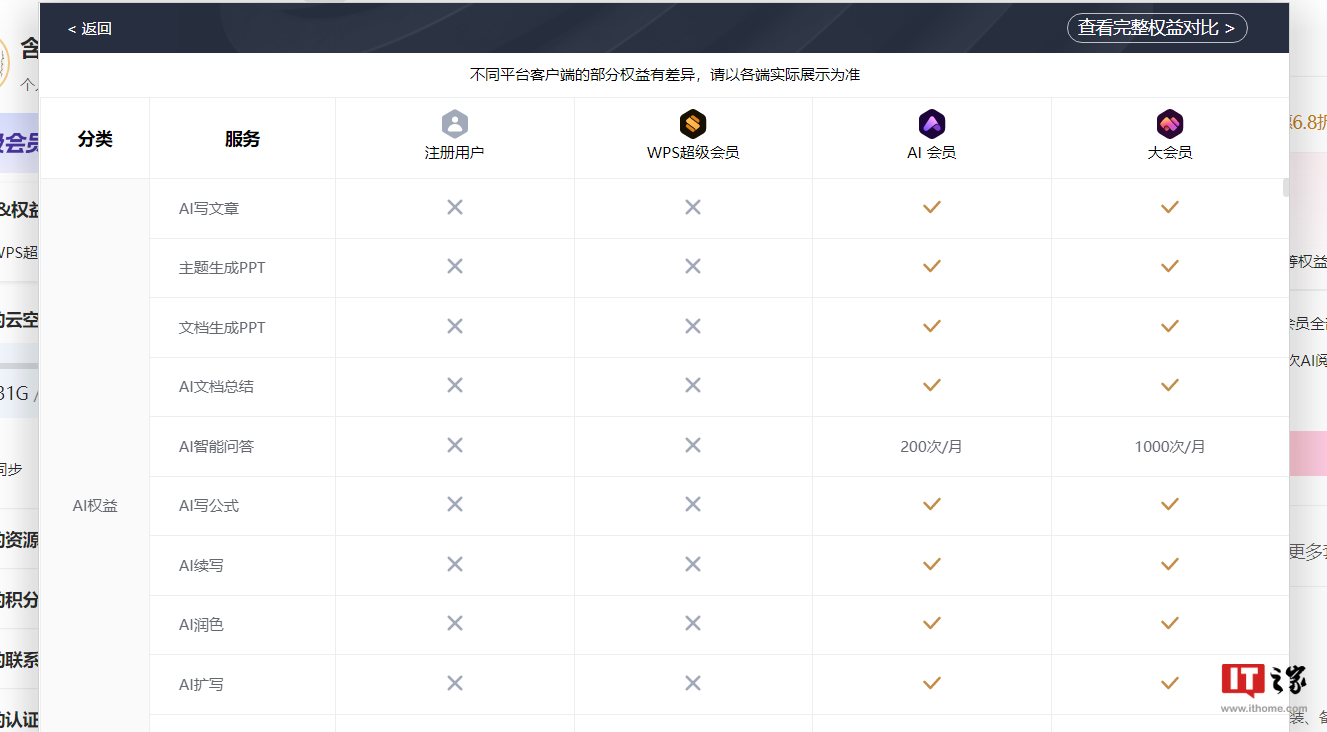1327x732 pixels.
Task: Click the 大会员 pink gem icon
Action: 1169,122
